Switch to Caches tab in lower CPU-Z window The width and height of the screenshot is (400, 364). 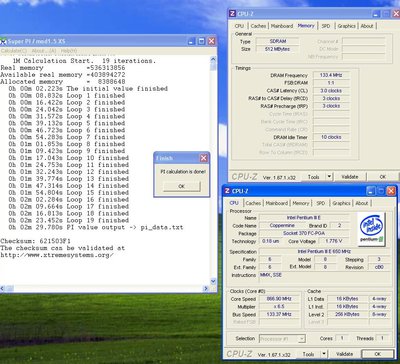point(253,203)
